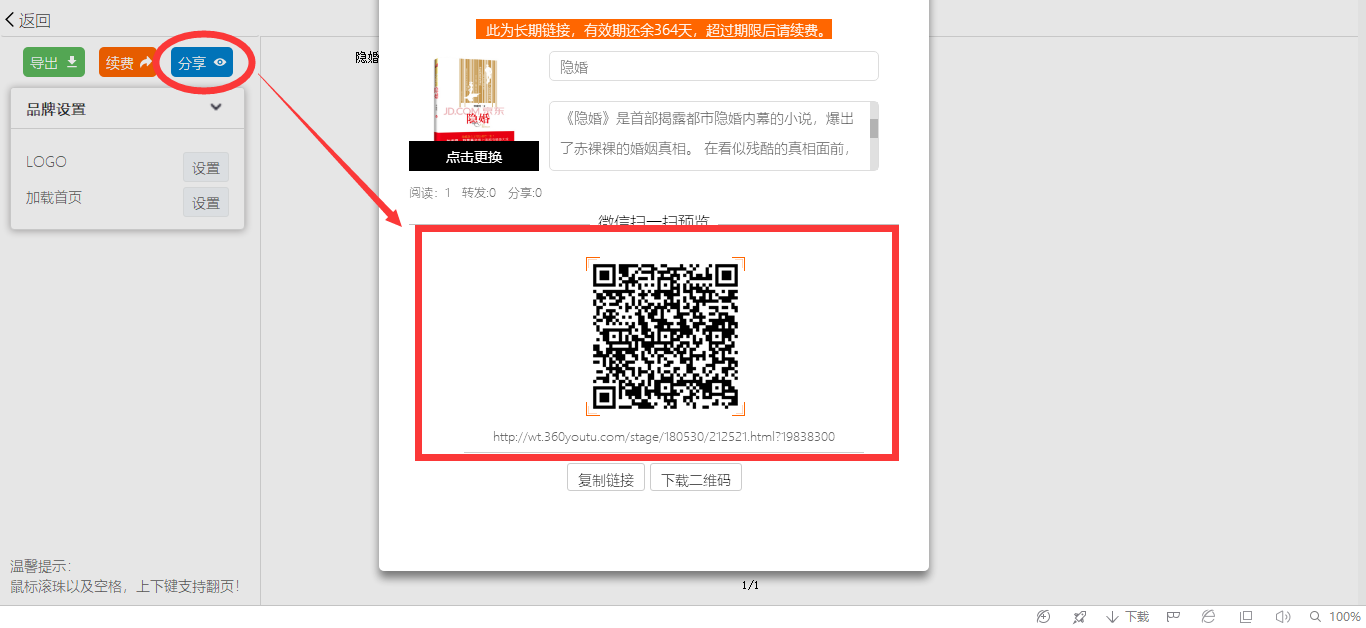Click the 下载二维码 download QR button

[x=696, y=478]
